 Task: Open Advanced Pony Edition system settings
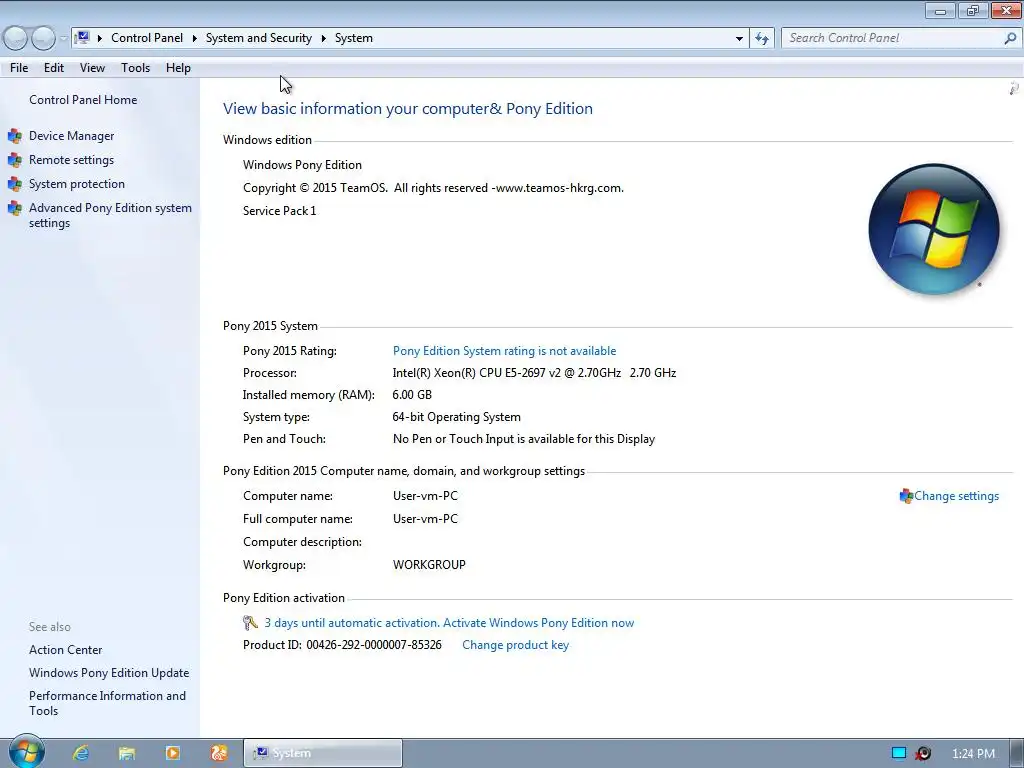pyautogui.click(x=110, y=216)
